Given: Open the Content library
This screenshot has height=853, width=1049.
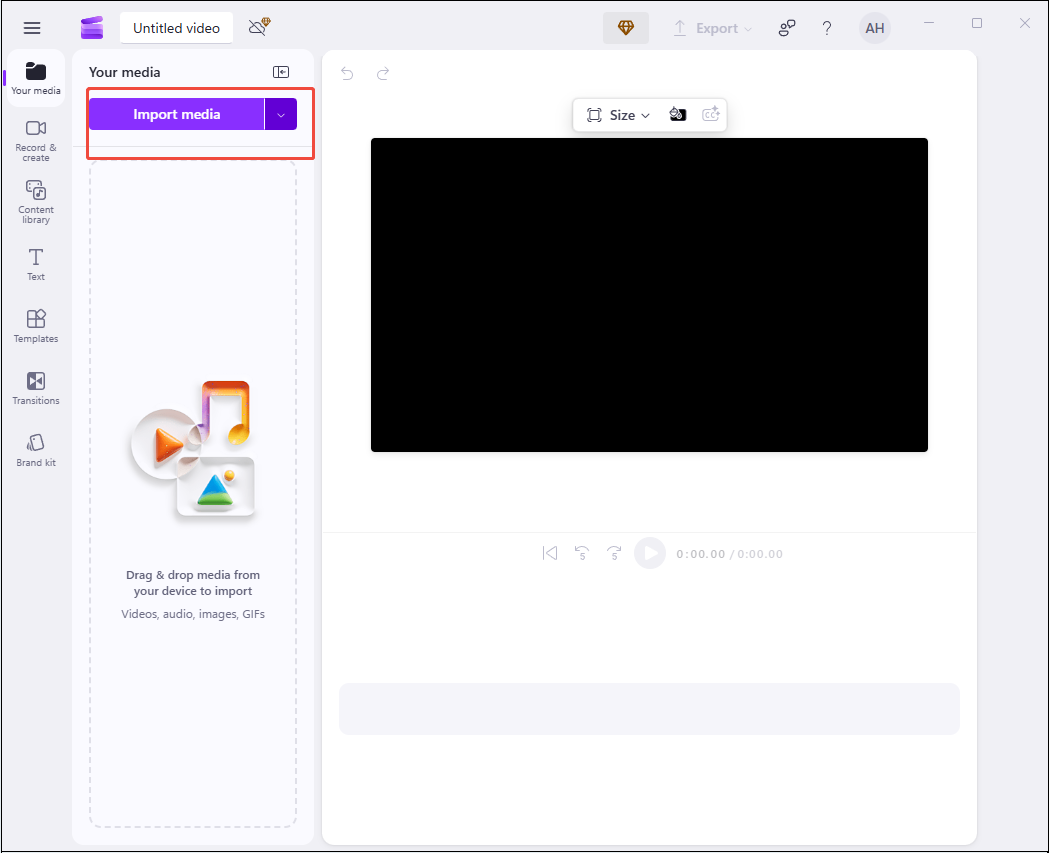Looking at the screenshot, I should (35, 202).
